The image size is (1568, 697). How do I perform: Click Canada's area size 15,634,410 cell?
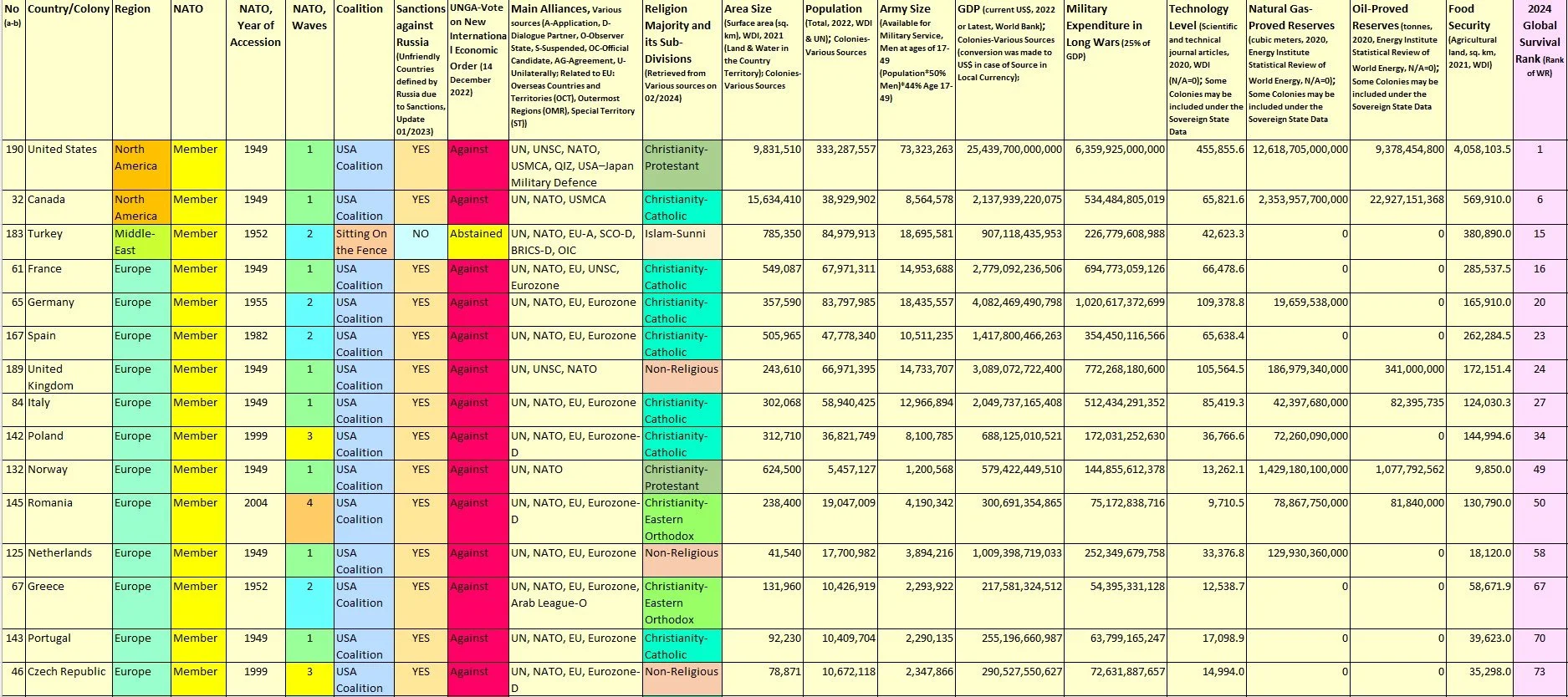tap(763, 207)
